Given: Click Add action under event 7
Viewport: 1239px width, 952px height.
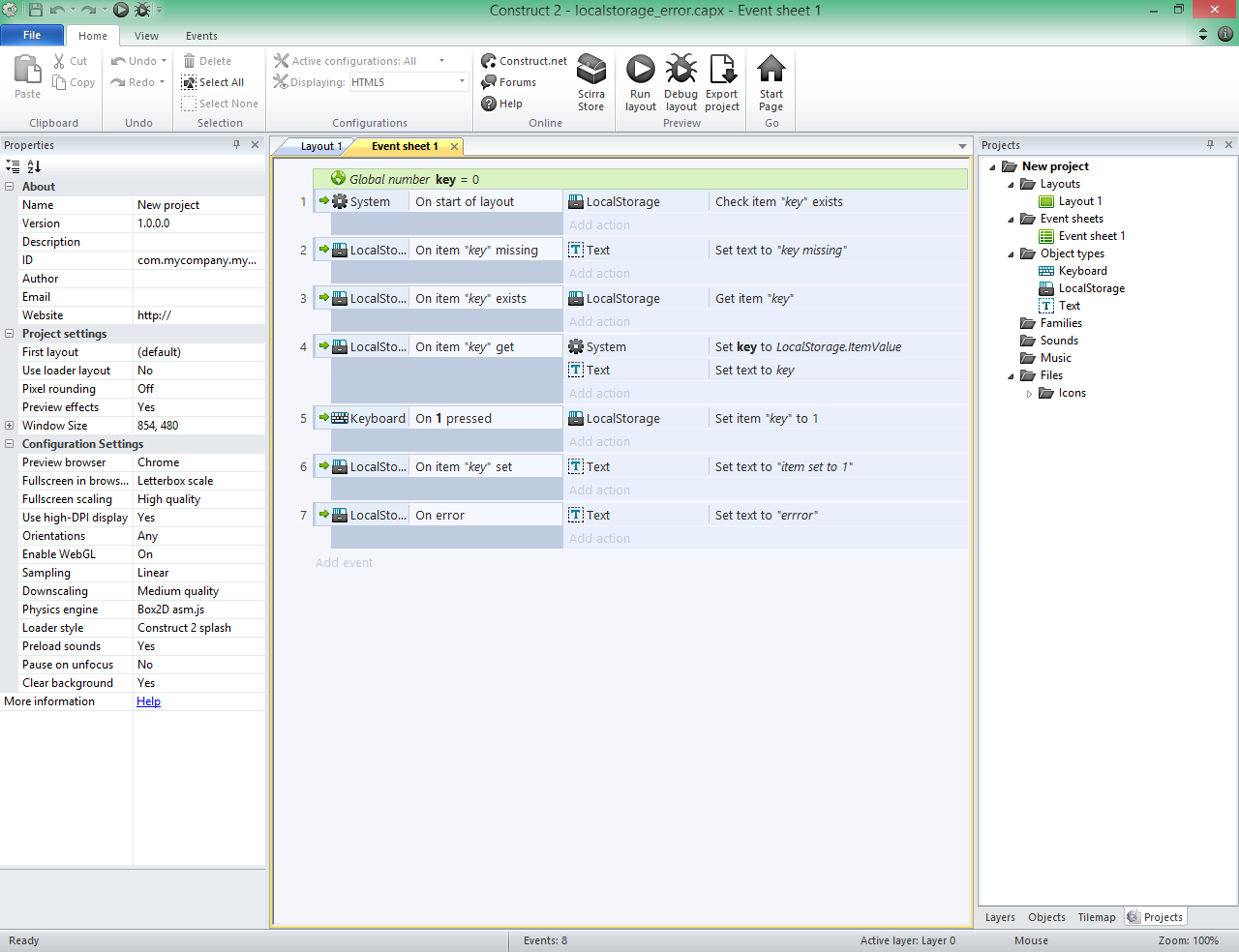Looking at the screenshot, I should pyautogui.click(x=599, y=539).
